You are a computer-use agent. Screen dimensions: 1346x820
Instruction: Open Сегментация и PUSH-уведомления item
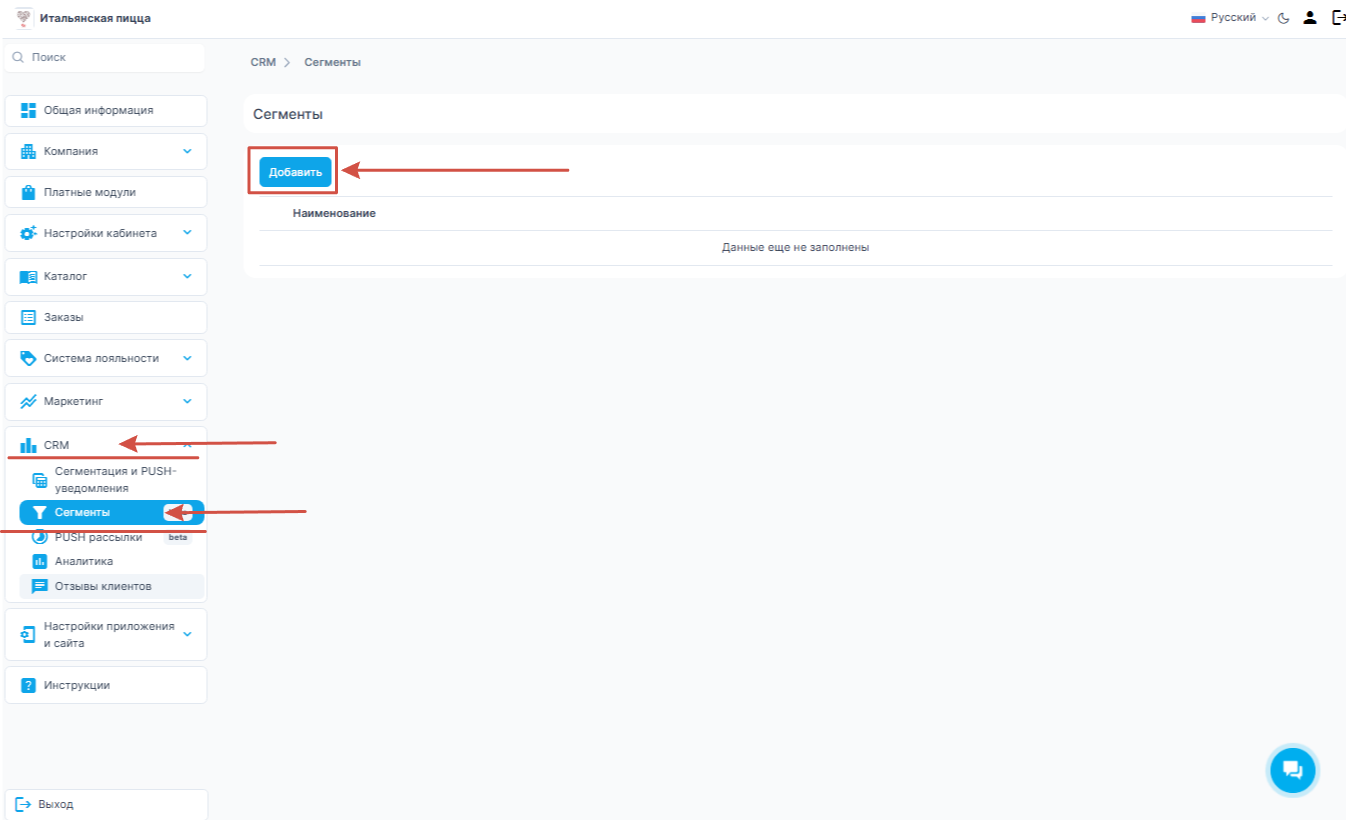click(x=114, y=479)
